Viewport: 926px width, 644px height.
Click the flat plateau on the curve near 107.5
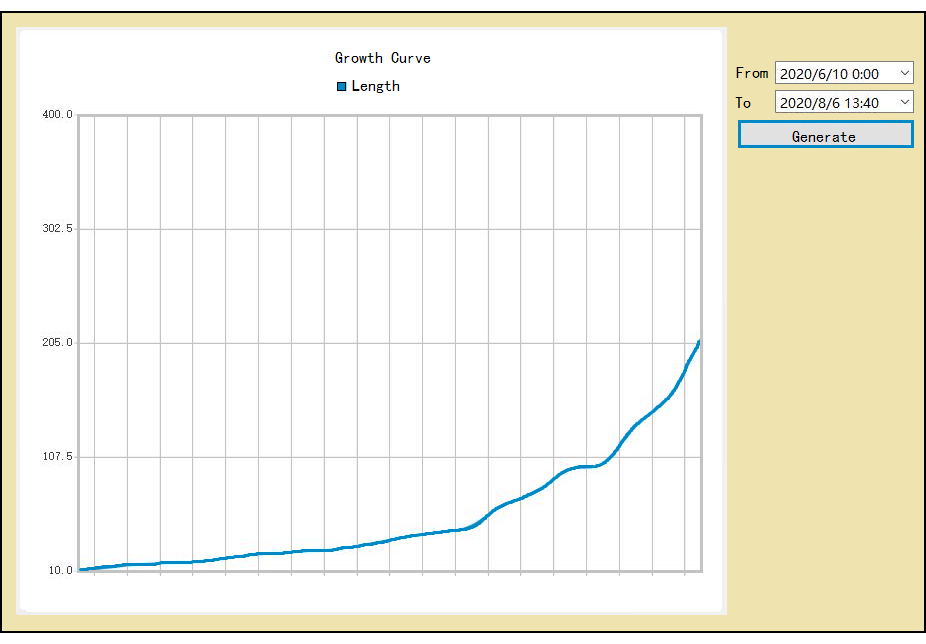[587, 466]
